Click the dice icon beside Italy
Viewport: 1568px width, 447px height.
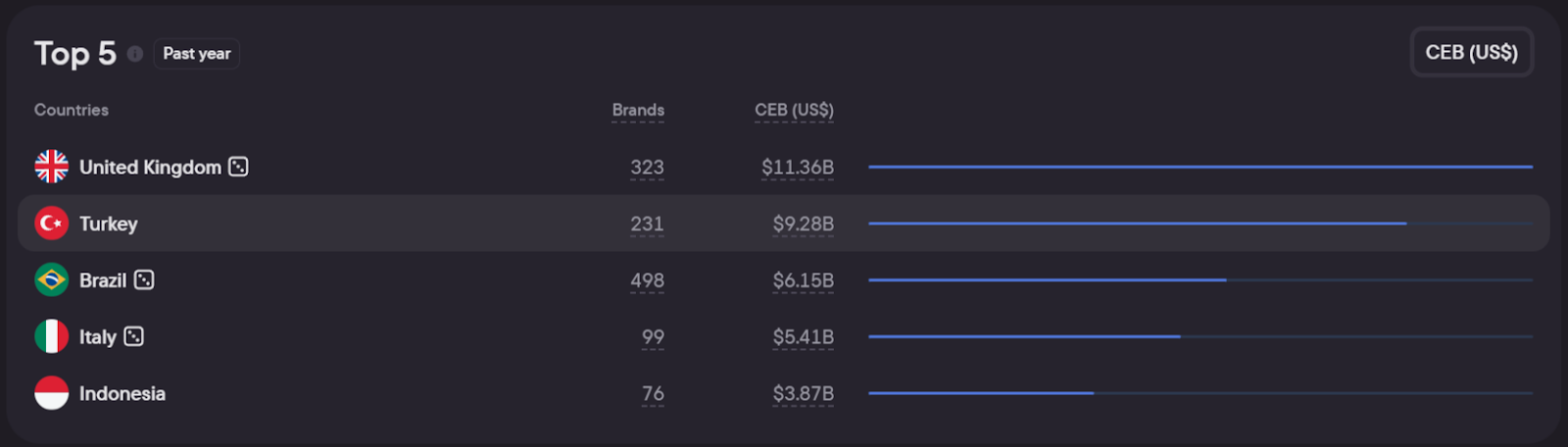134,336
